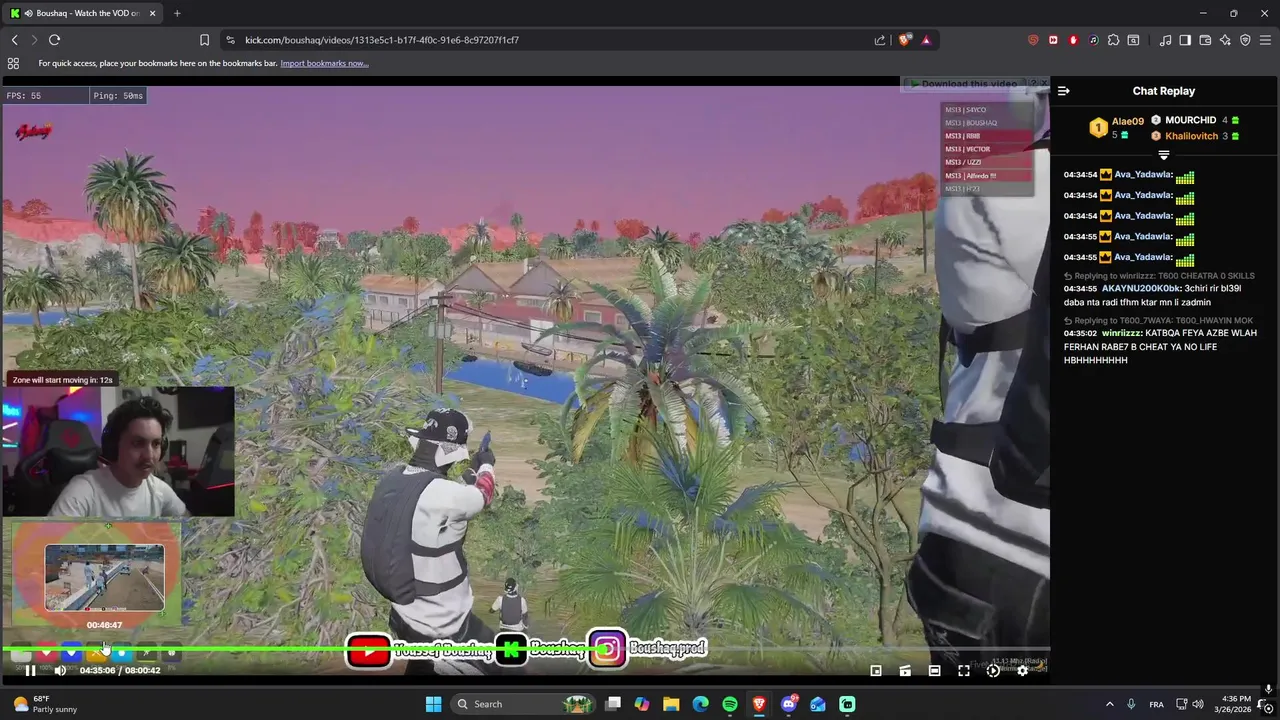The image size is (1280, 720).
Task: Enable theater mode in player
Action: click(x=934, y=671)
